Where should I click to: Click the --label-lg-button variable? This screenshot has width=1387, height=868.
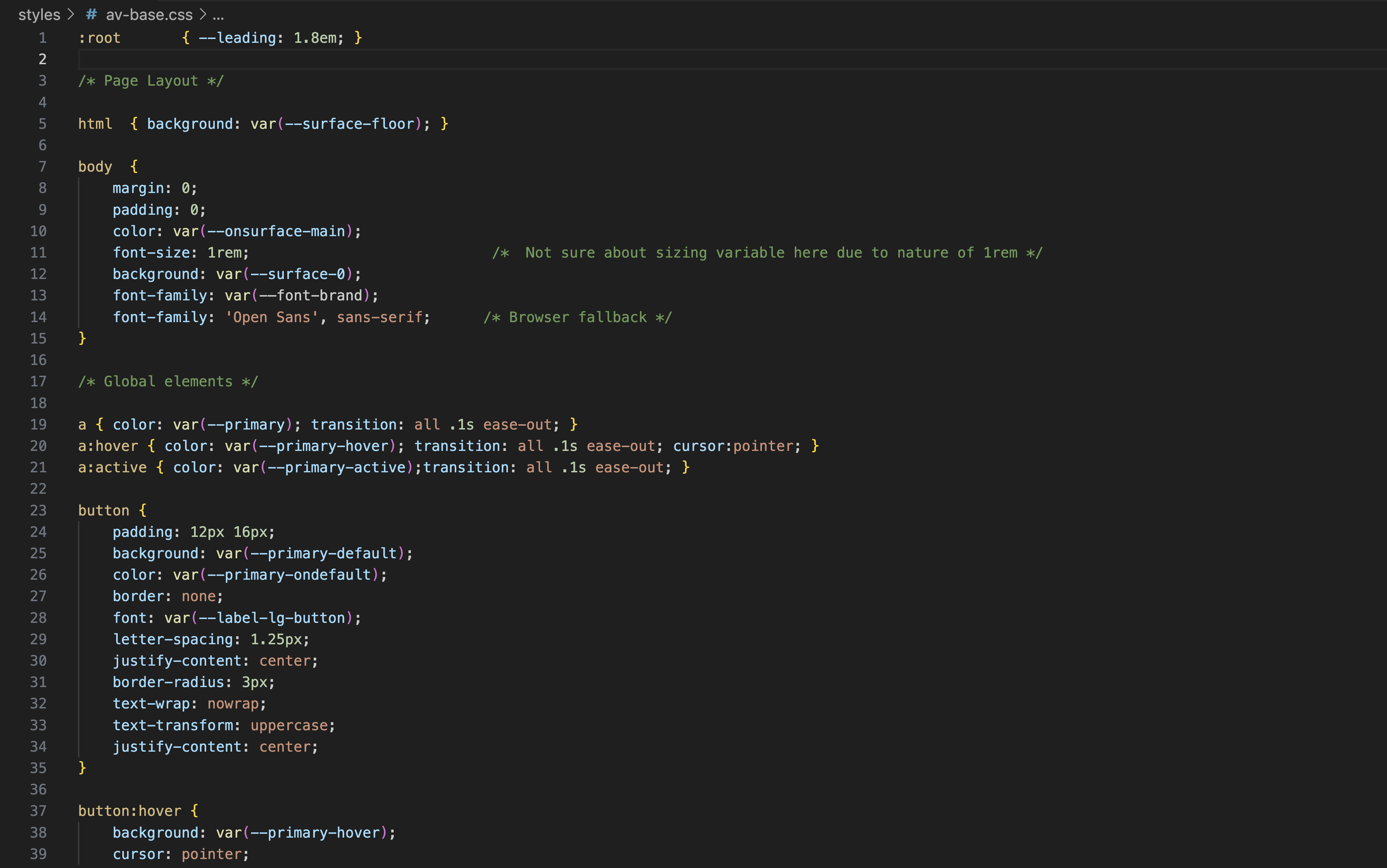(x=271, y=618)
